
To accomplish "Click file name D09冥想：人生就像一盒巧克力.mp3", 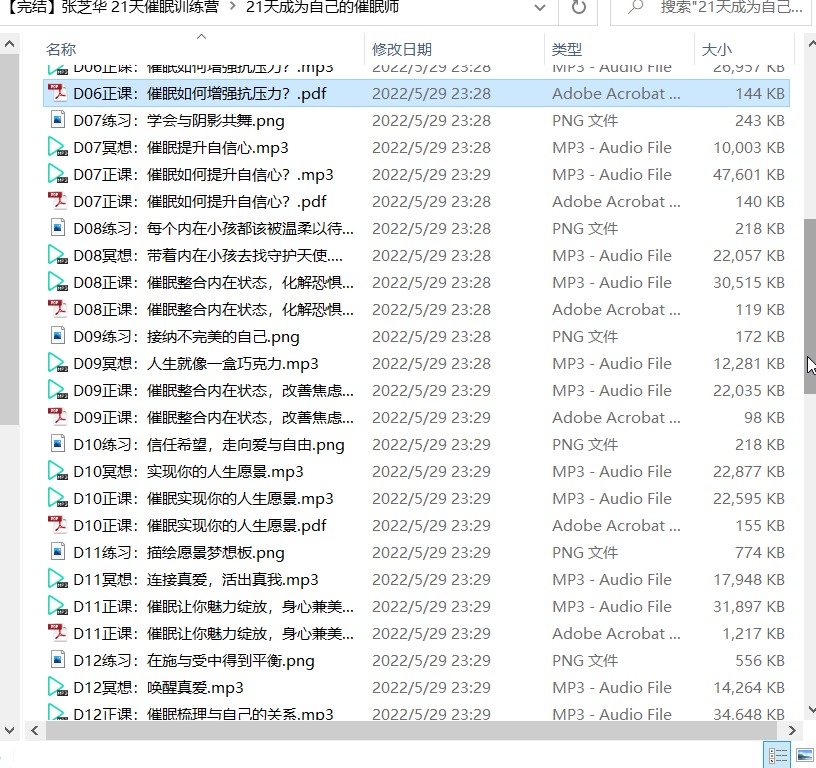I will (196, 364).
